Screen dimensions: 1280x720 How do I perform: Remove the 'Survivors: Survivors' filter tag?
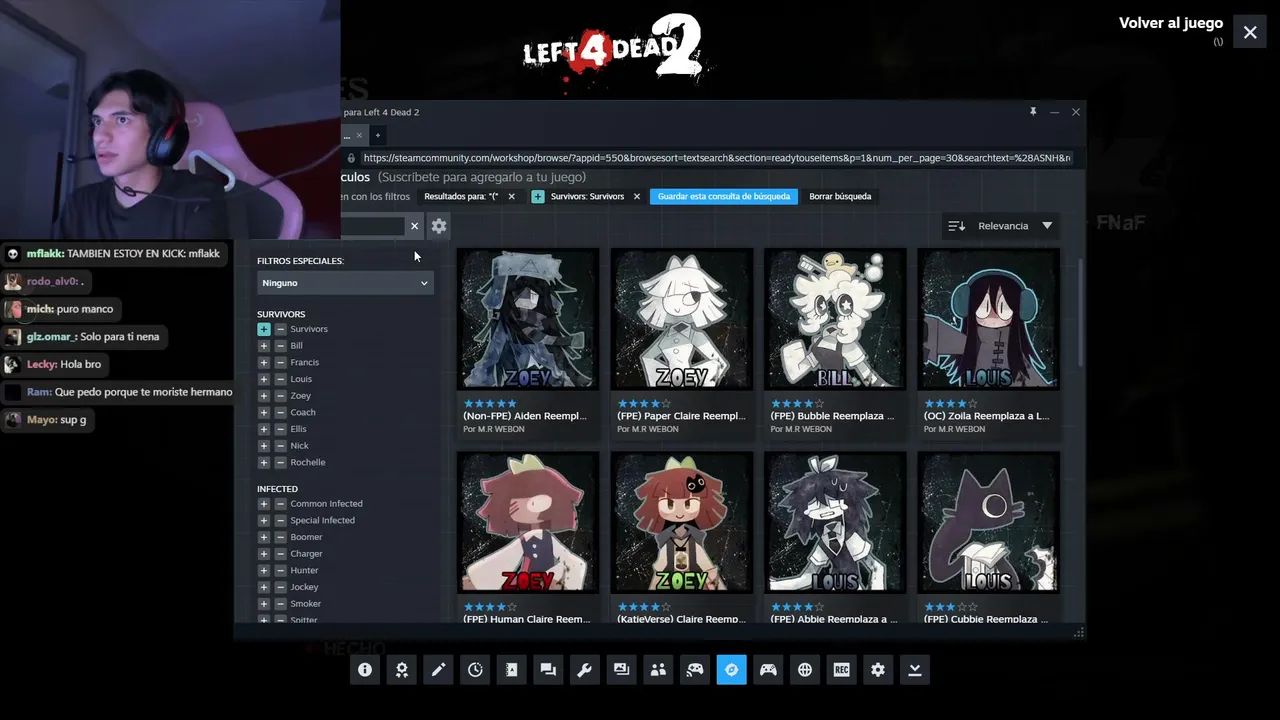coord(636,196)
